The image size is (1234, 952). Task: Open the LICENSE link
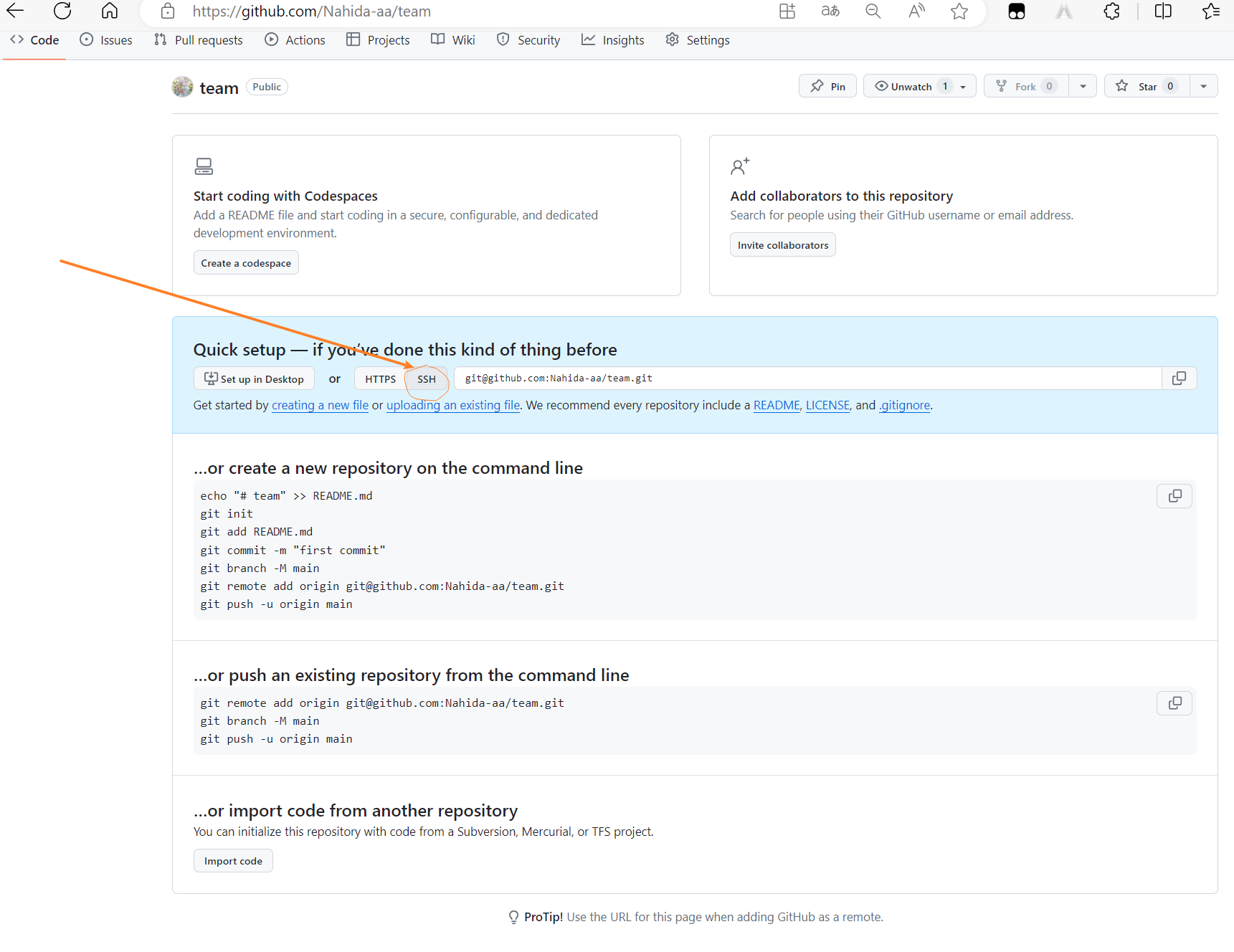click(827, 405)
